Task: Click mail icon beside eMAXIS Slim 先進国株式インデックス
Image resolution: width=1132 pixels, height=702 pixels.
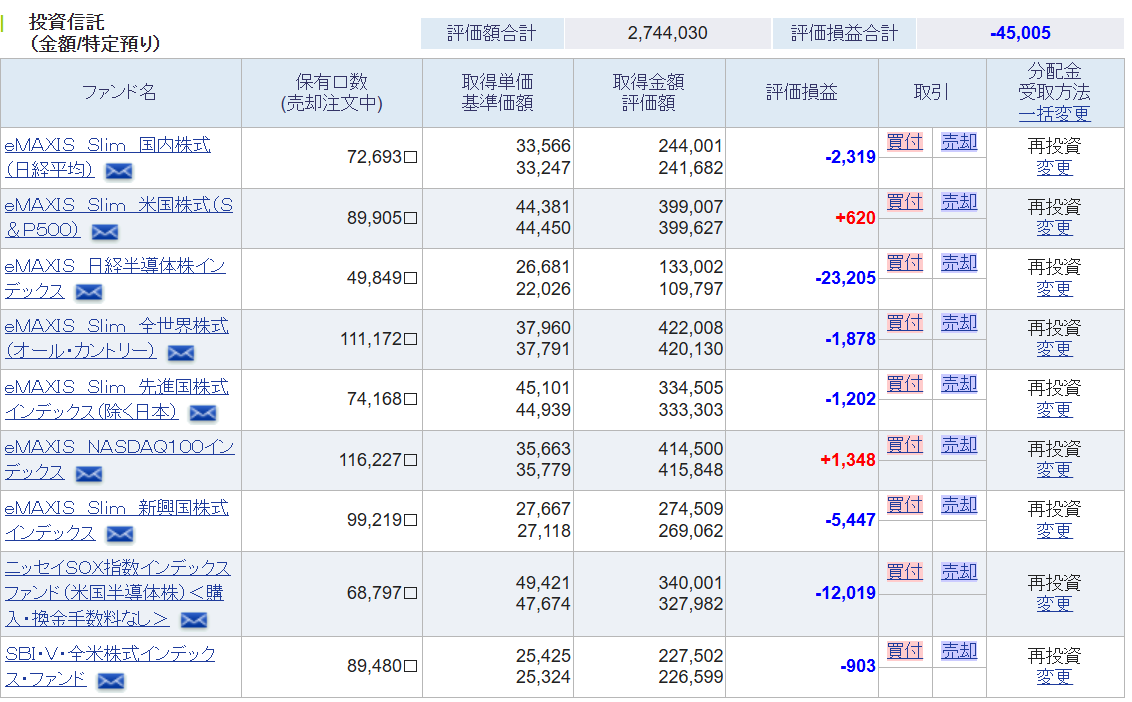Action: pyautogui.click(x=203, y=413)
